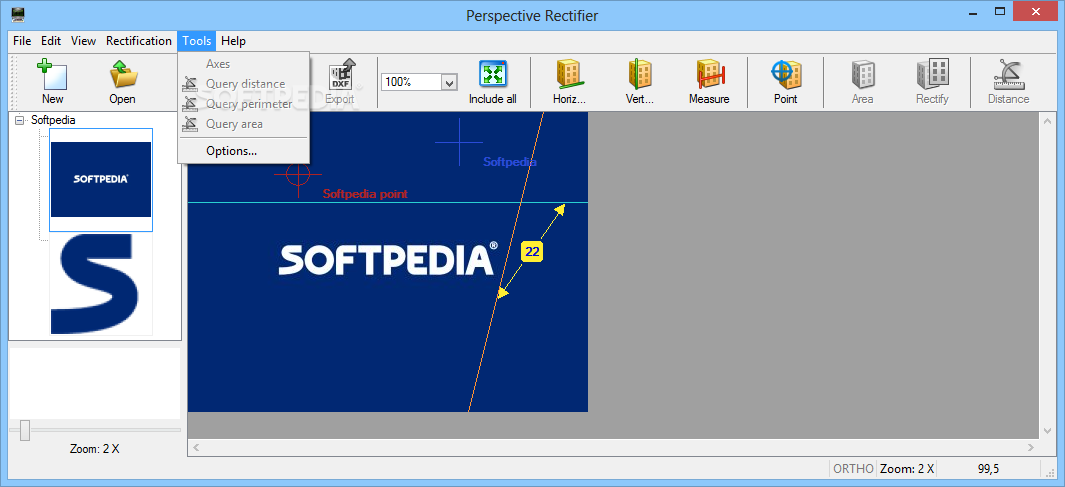Click the horizontal scrollbar left arrow
The image size is (1065, 487).
(196, 447)
